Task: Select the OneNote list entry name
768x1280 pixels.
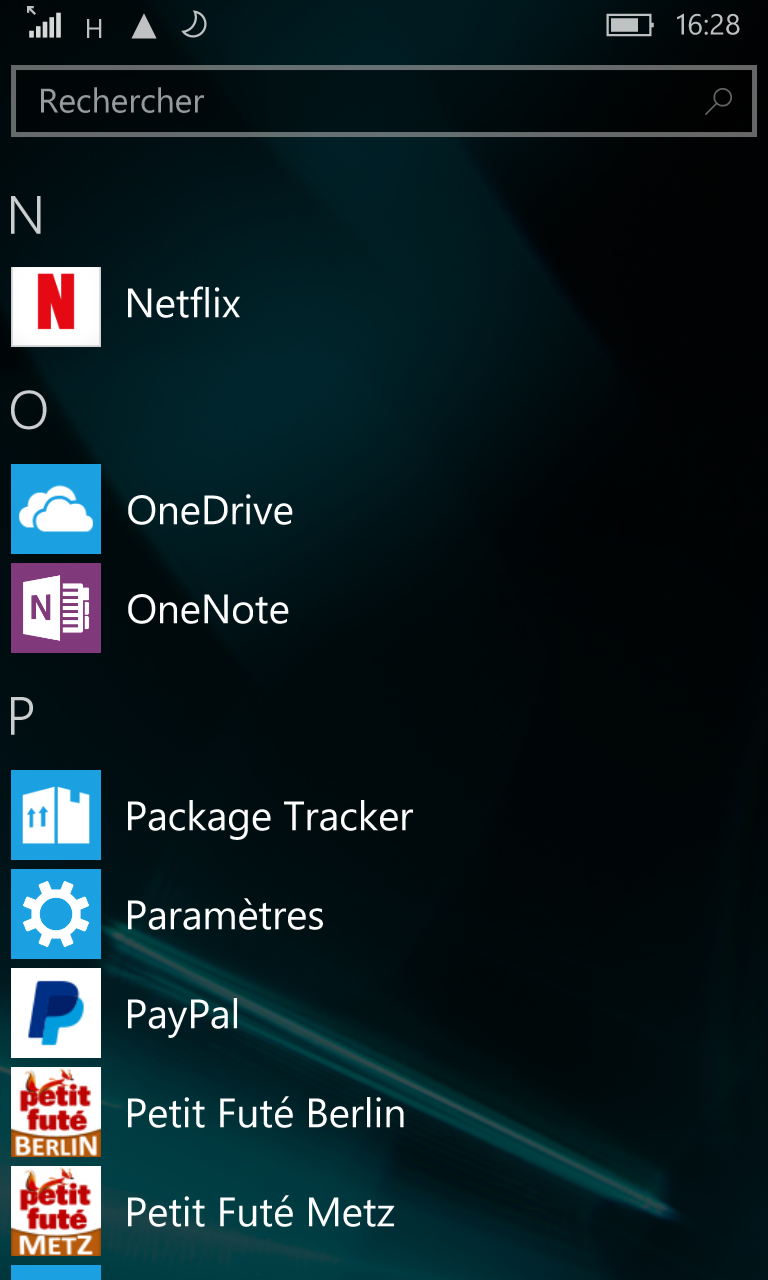Action: pyautogui.click(x=208, y=610)
